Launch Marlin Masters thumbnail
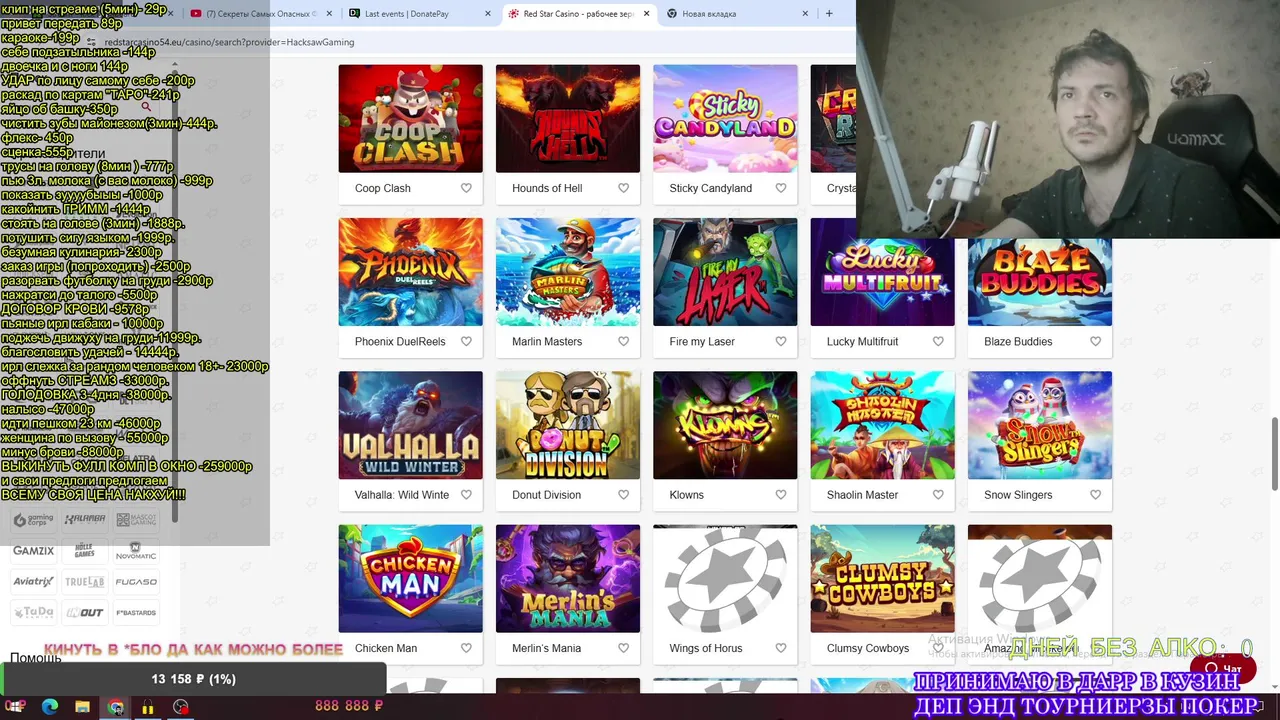The width and height of the screenshot is (1280, 720). [x=568, y=272]
